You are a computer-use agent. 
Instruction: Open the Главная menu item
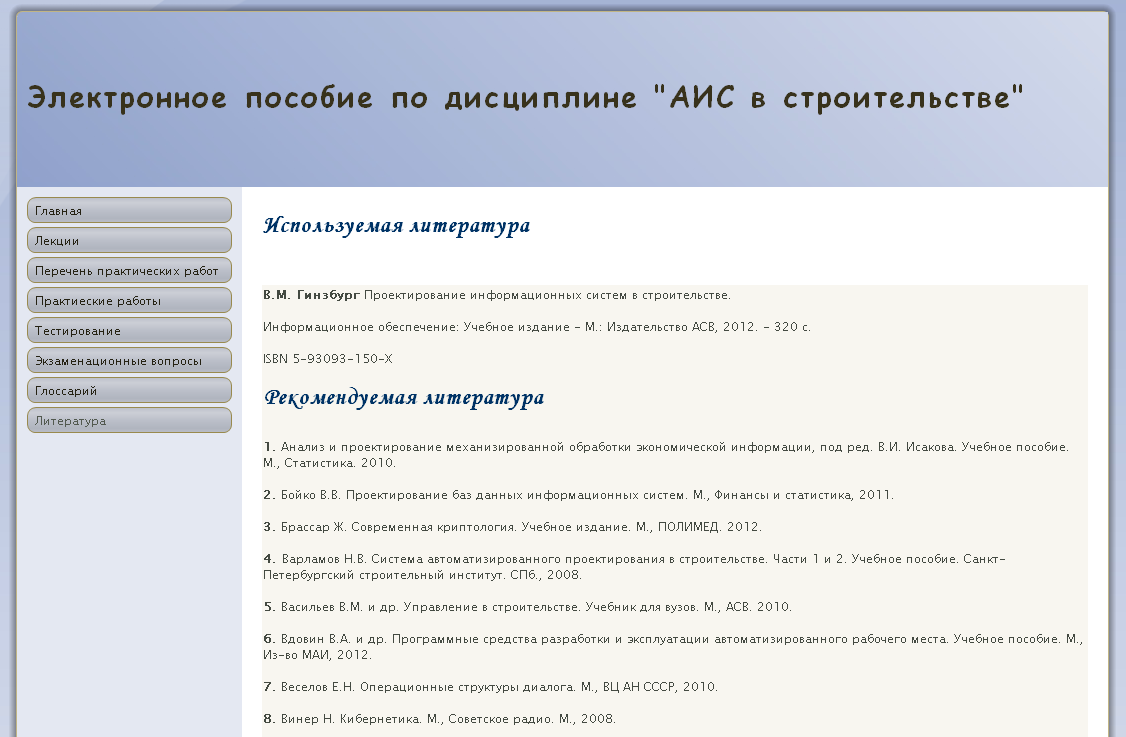coord(129,210)
